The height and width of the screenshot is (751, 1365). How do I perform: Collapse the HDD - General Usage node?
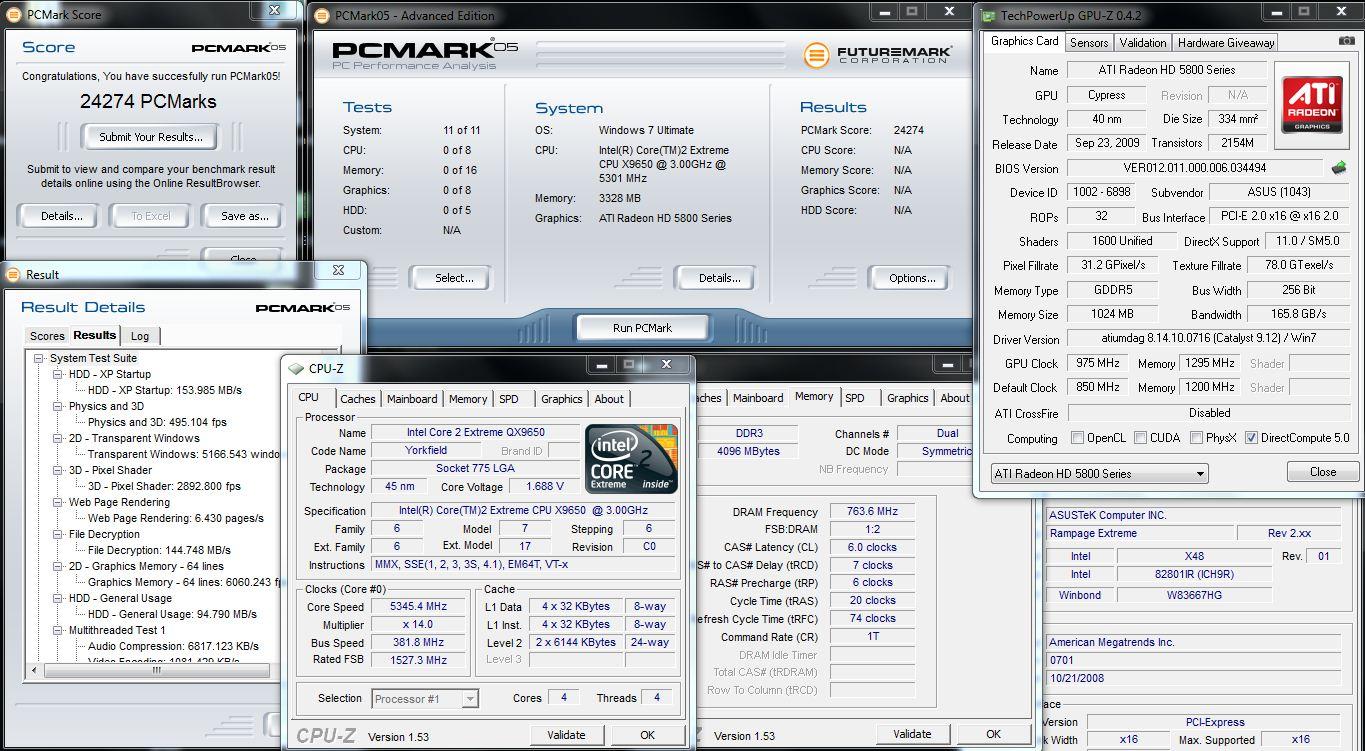[x=58, y=598]
